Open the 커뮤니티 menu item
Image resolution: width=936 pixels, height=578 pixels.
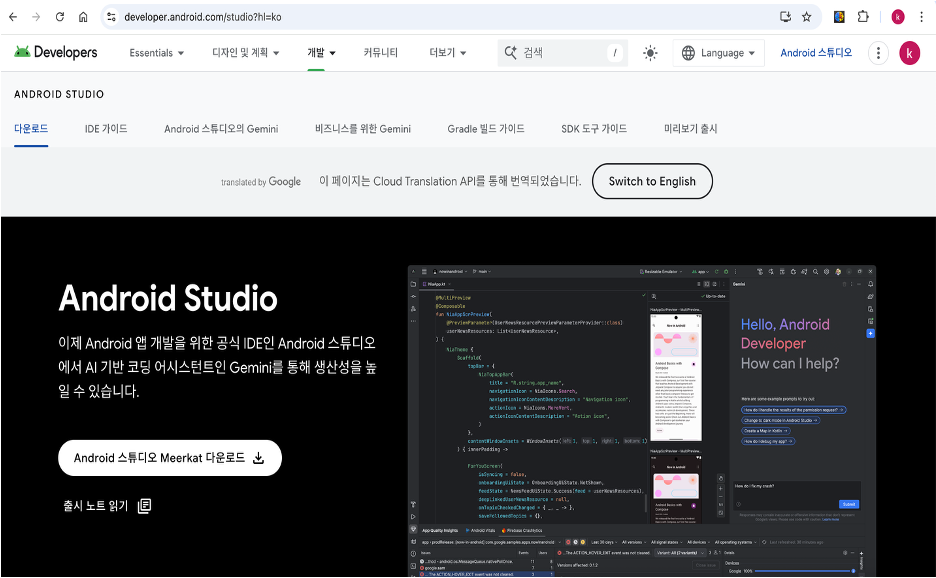click(381, 53)
